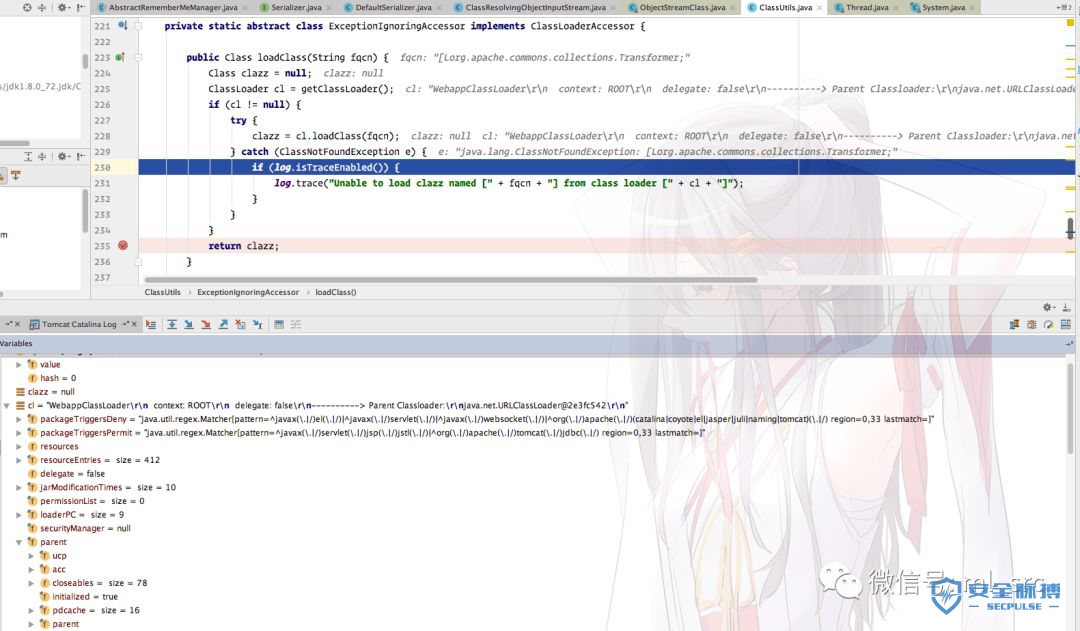Click Run to Cursor icon

(258, 324)
